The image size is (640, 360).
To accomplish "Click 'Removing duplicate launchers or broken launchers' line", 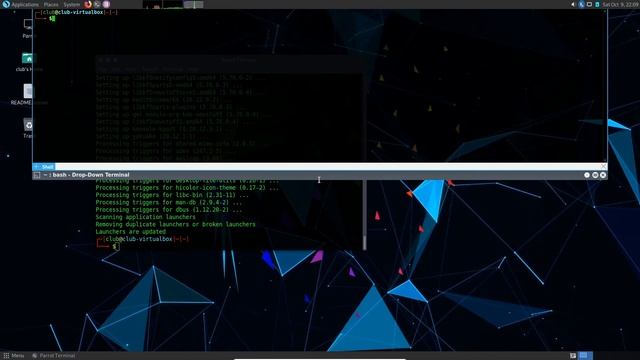I will (176, 224).
